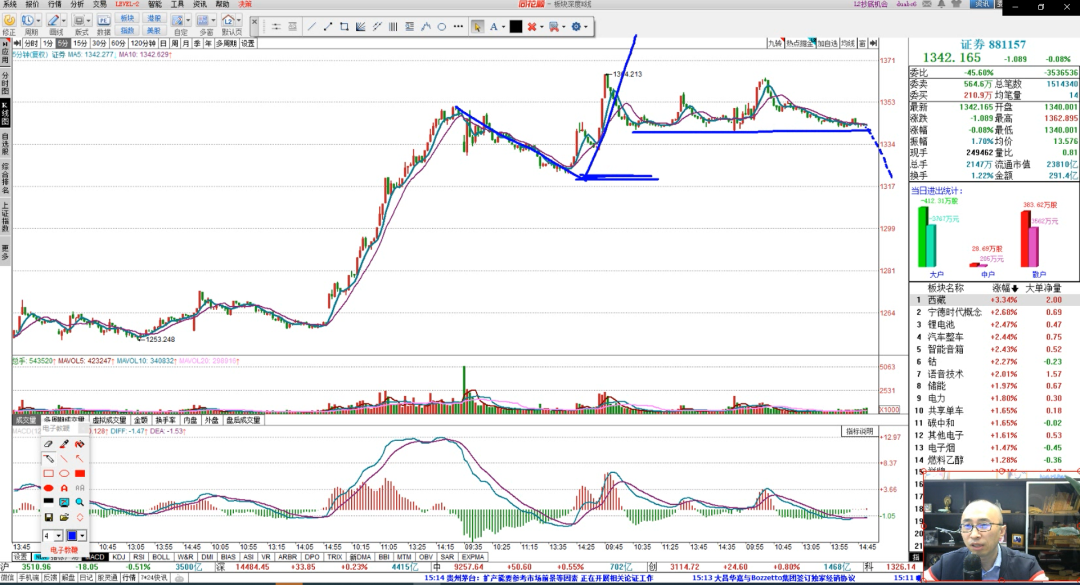Click the black color swatch in the floating toolbar
The height and width of the screenshot is (585, 1080).
[x=516, y=27]
